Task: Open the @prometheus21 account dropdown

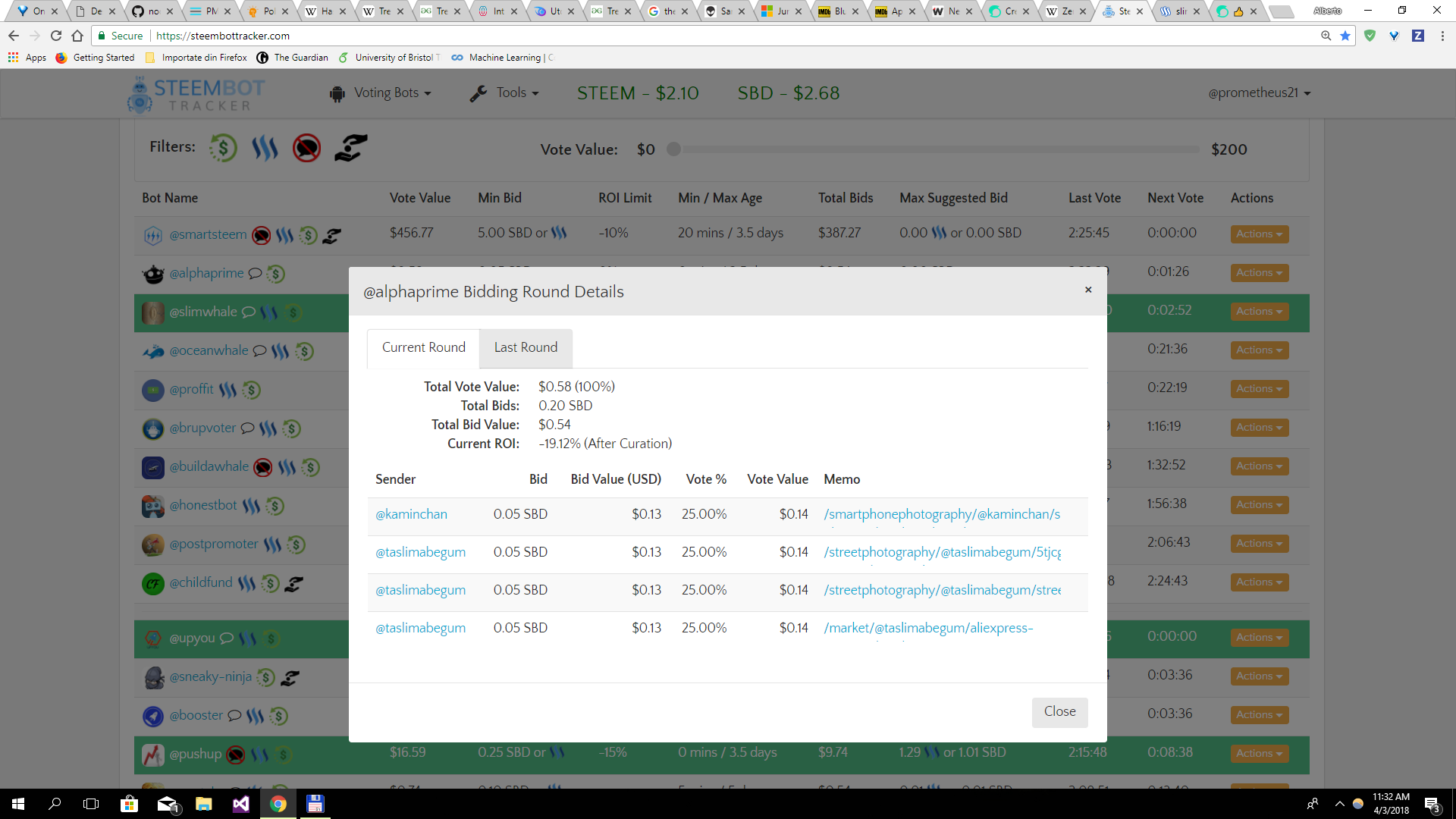Action: point(1260,93)
